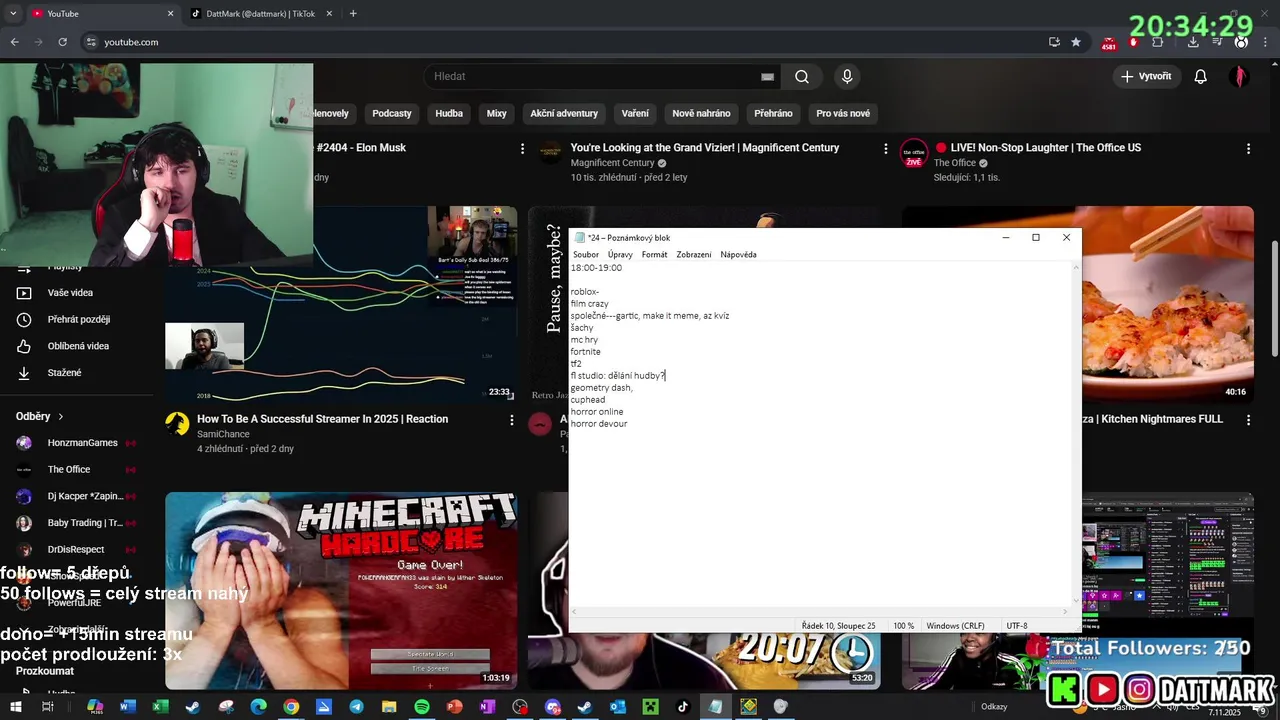Open more options for Kitchen Nightmares video
The image size is (1280, 720).
(x=1248, y=420)
